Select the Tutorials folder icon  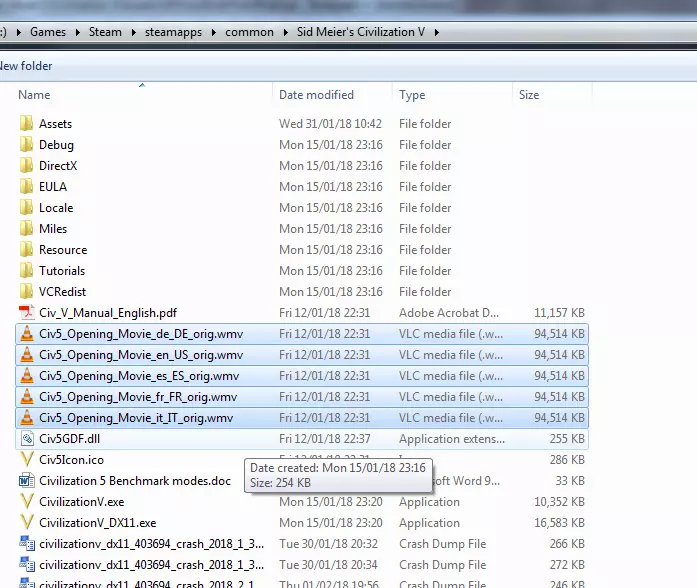pyautogui.click(x=27, y=270)
